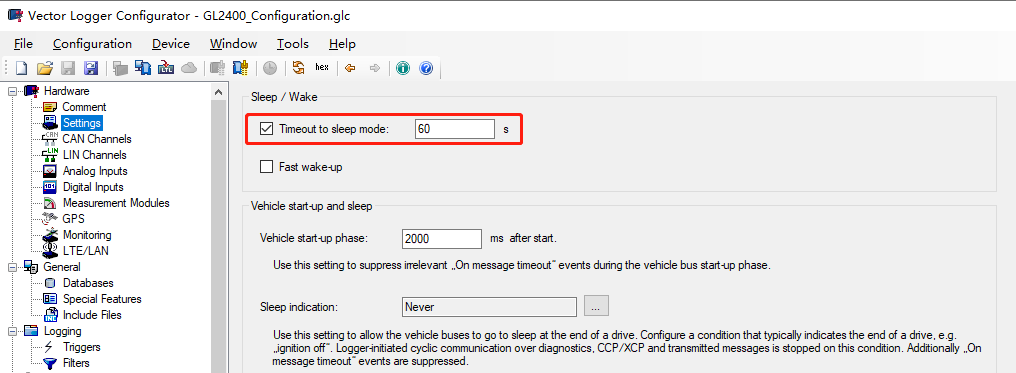Toggle the hex display button

[x=322, y=67]
